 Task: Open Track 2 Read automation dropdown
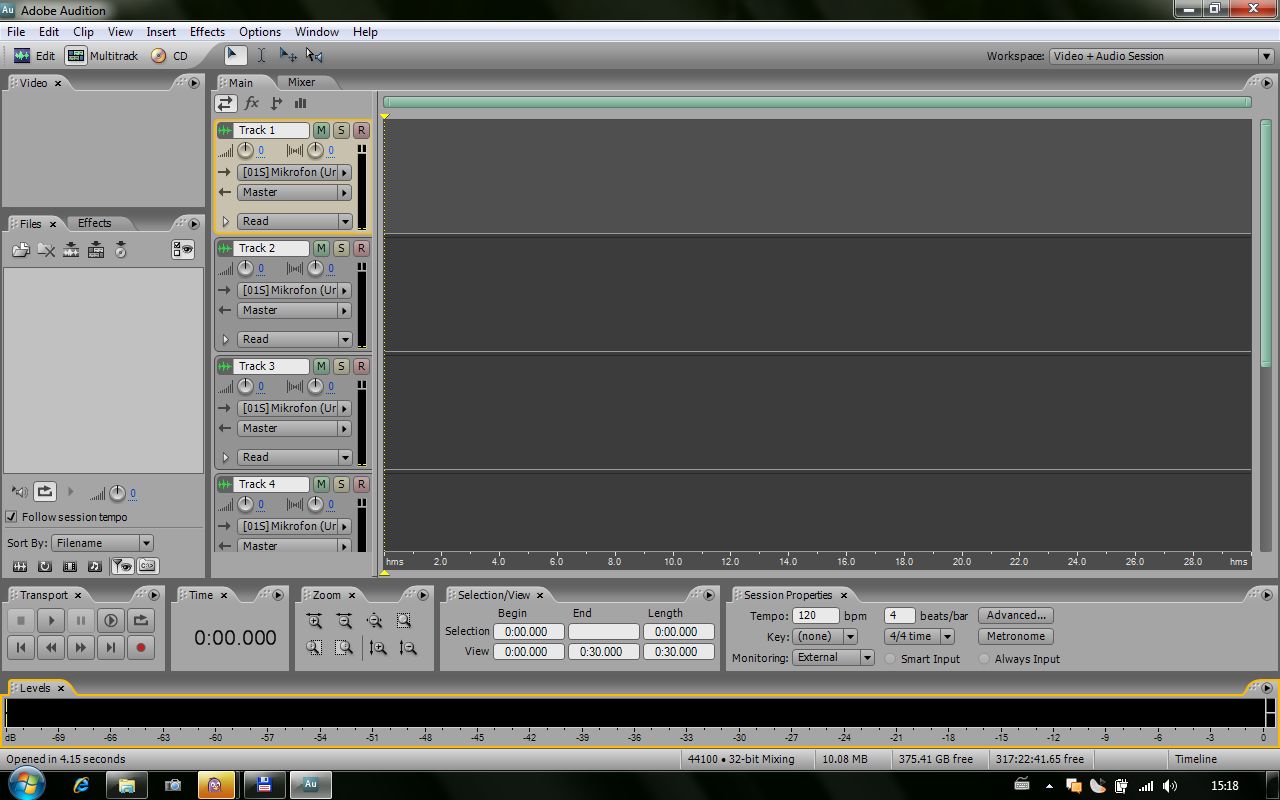(x=295, y=339)
